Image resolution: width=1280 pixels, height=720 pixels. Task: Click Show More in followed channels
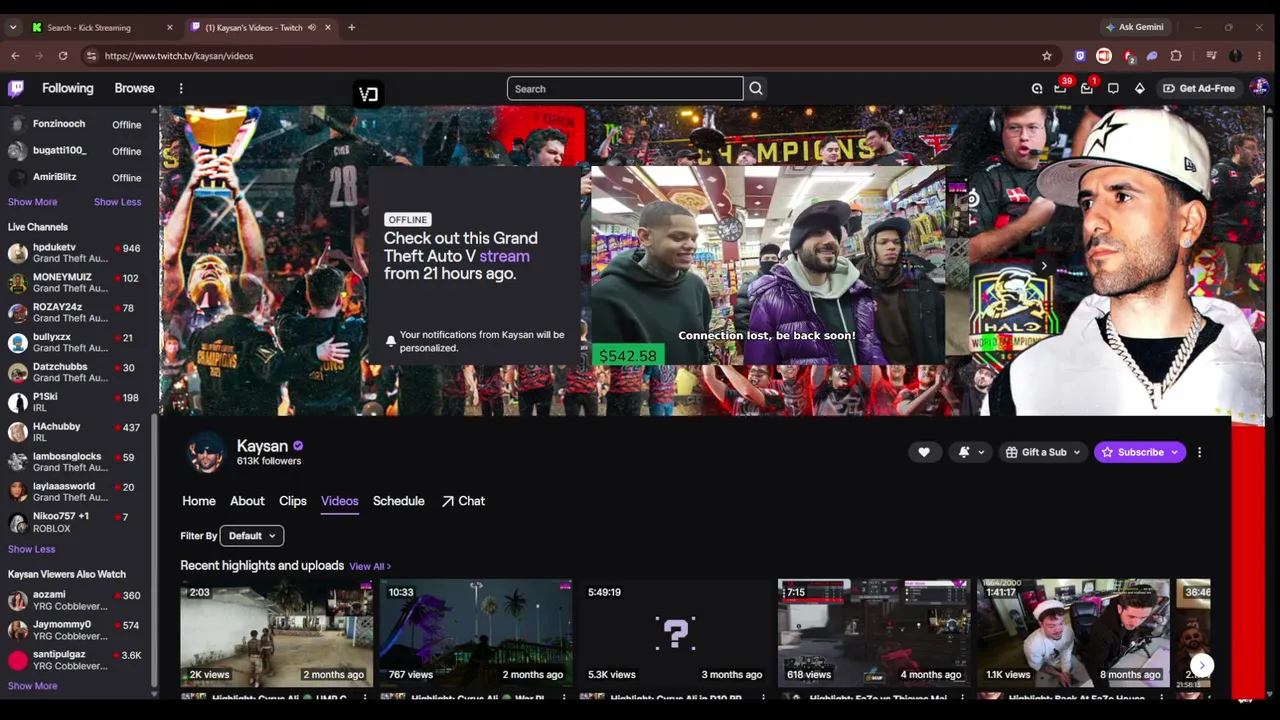[33, 202]
